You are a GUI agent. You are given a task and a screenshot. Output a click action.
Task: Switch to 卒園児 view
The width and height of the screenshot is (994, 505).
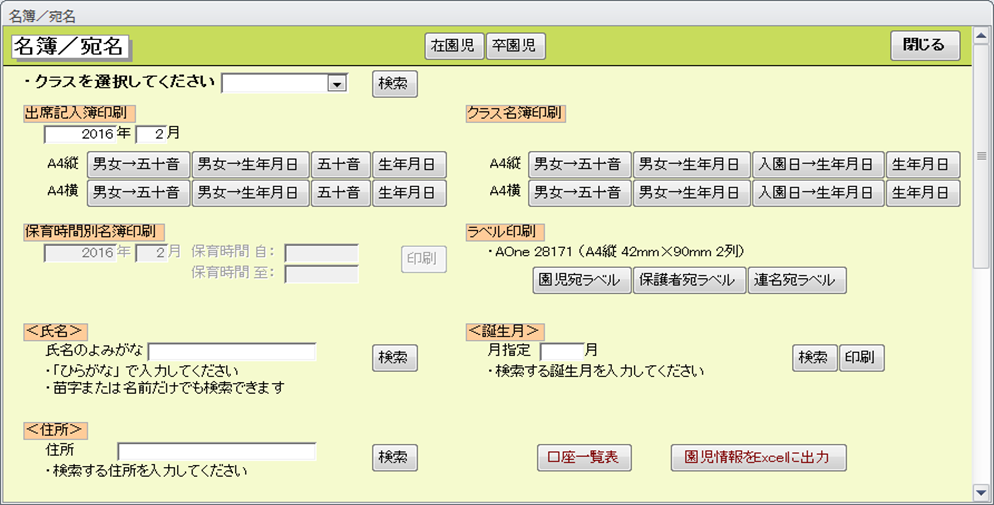tap(516, 46)
